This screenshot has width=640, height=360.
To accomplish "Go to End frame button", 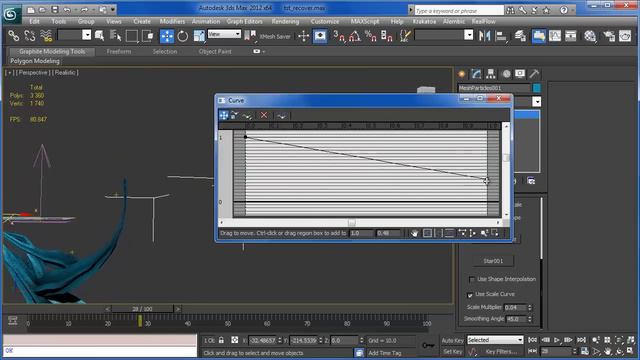I will pos(581,340).
